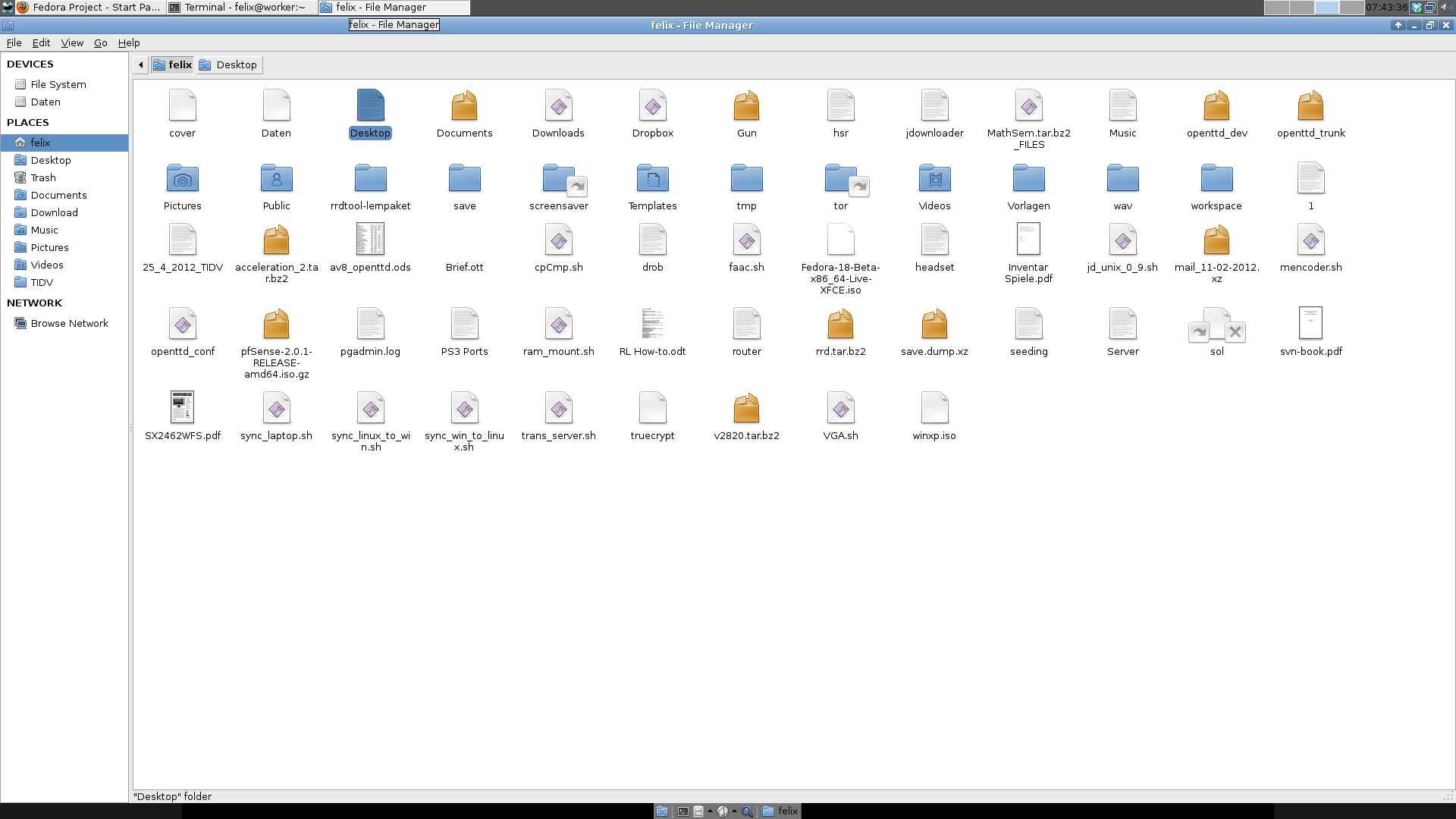The height and width of the screenshot is (819, 1456).
Task: Open Trash in the Places sidebar
Action: [x=43, y=177]
